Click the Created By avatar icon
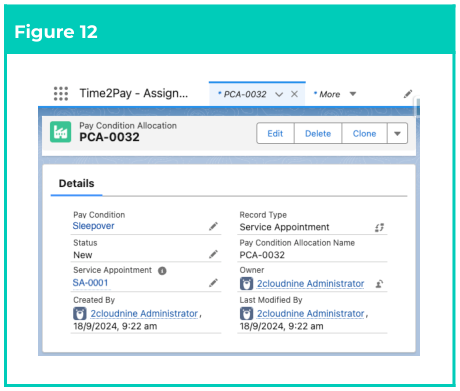The image size is (460, 391). [x=80, y=314]
